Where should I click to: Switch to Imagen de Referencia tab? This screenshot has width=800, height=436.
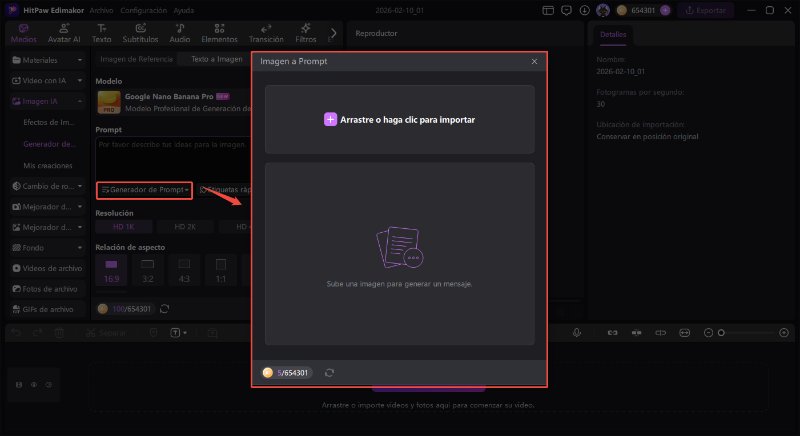136,59
